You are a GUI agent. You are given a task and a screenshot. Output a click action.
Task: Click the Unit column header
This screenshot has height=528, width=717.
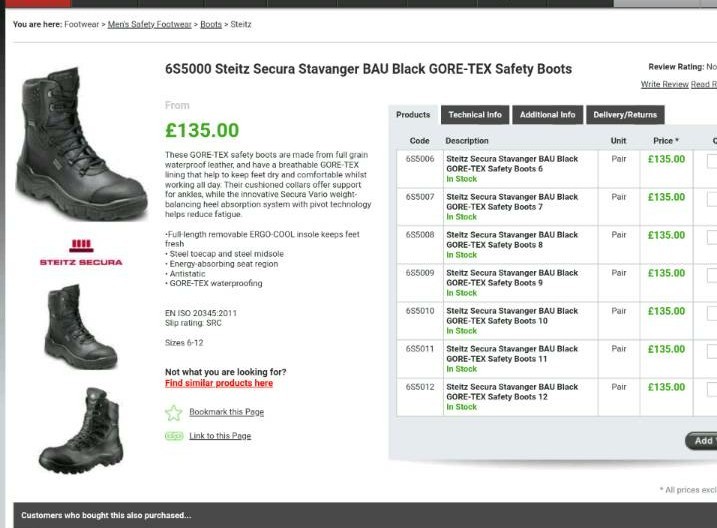[618, 141]
